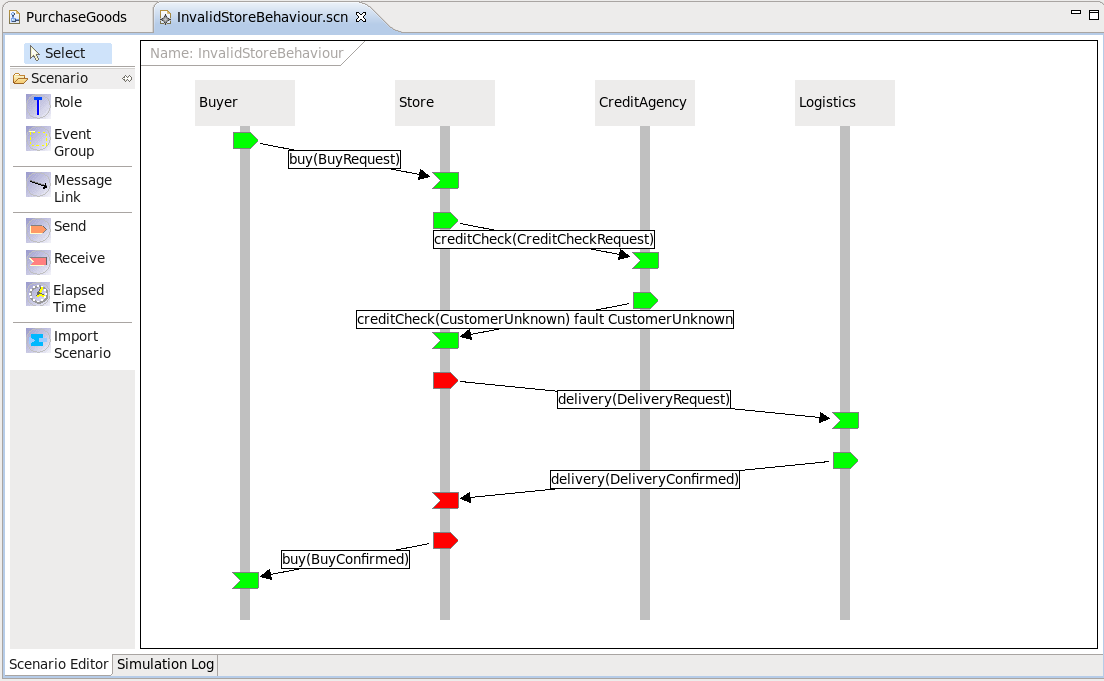Activate the InvalidStoreBehaviour.scn tab
Image resolution: width=1104 pixels, height=681 pixels.
click(x=262, y=17)
